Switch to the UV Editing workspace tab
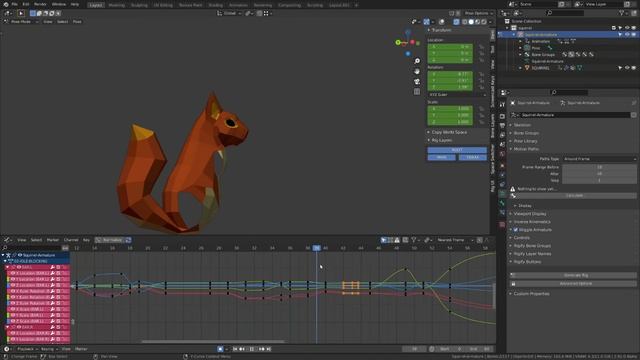Image resolution: width=640 pixels, height=360 pixels. tap(163, 5)
